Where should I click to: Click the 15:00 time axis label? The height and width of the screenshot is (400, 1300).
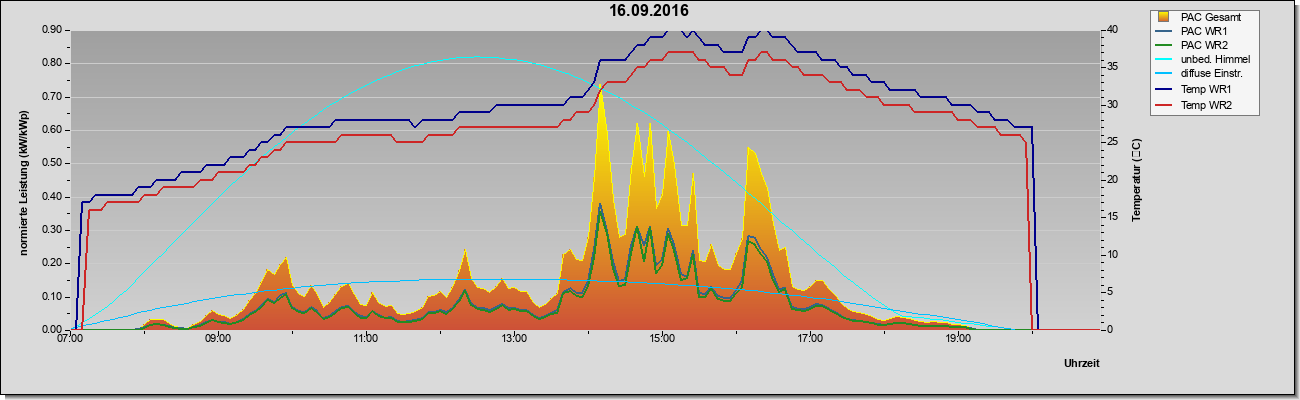[x=662, y=339]
